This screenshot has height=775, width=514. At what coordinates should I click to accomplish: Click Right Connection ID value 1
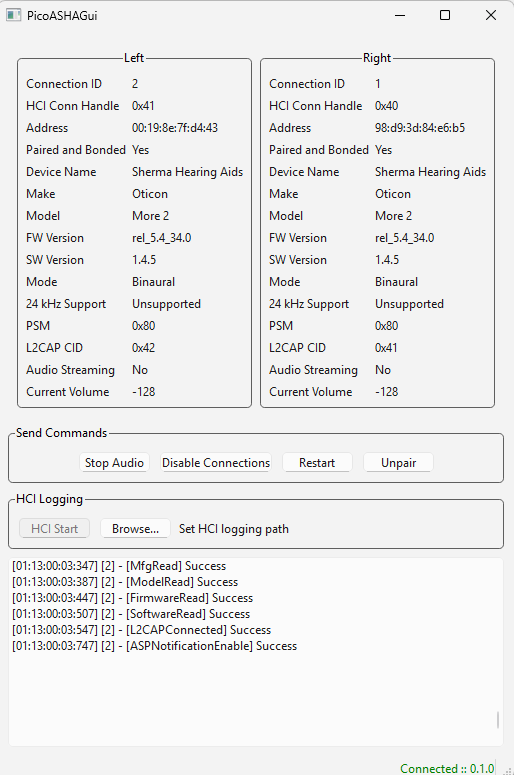[378, 84]
